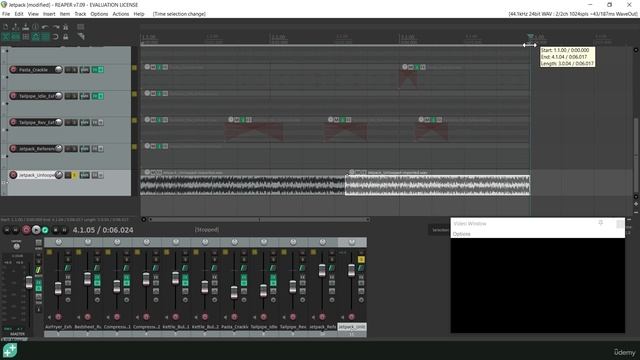
Task: Adjust volume knob on Jetpack_Unlooped track
Action: pyautogui.click(x=59, y=175)
